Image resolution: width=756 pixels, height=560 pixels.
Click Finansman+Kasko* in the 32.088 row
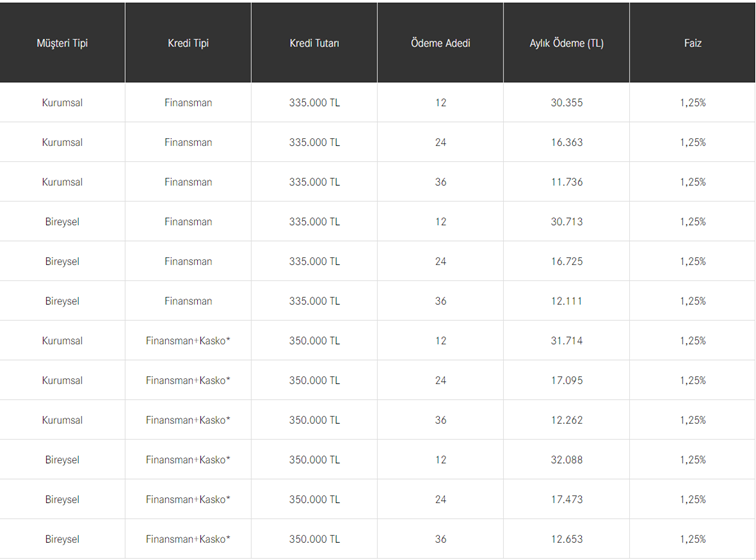point(188,460)
